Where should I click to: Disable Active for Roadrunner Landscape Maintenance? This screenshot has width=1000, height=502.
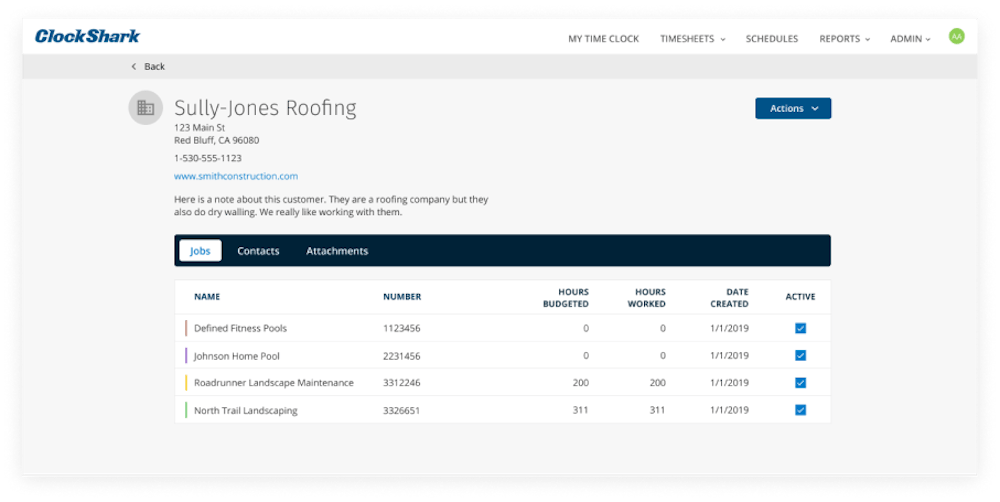click(x=800, y=383)
